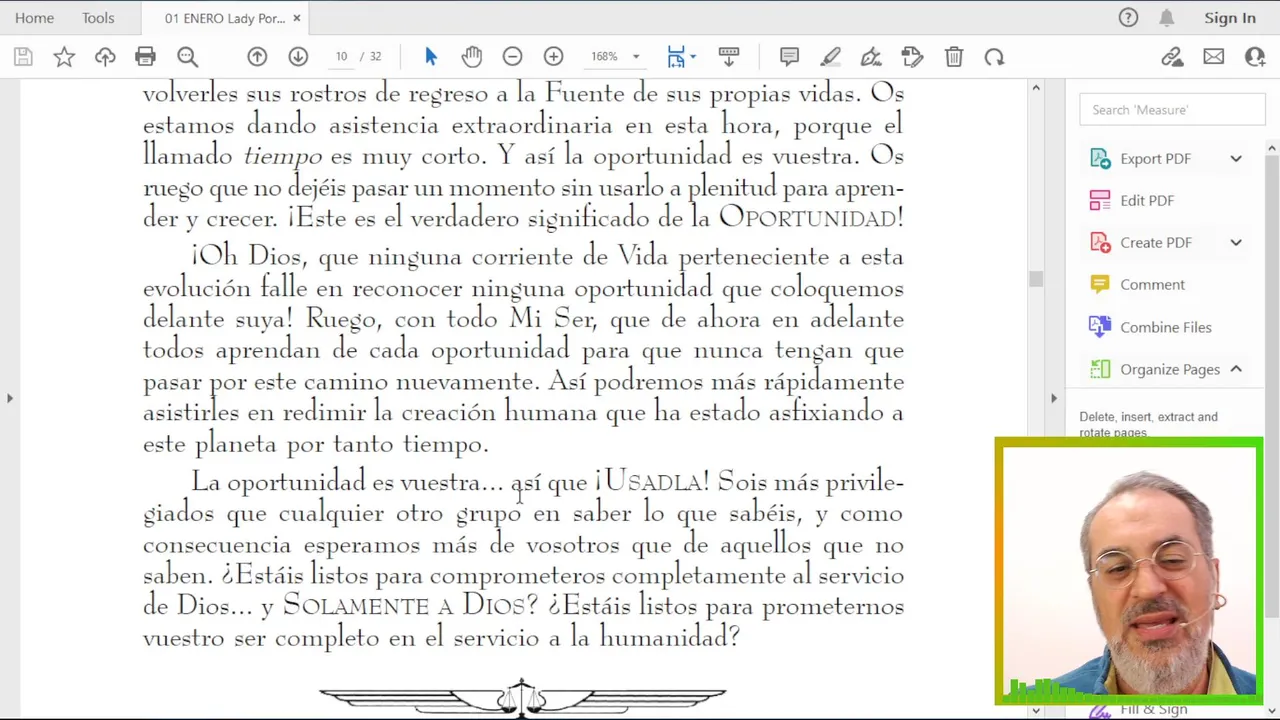Click the page number field showing 10
The width and height of the screenshot is (1280, 720).
tap(341, 57)
